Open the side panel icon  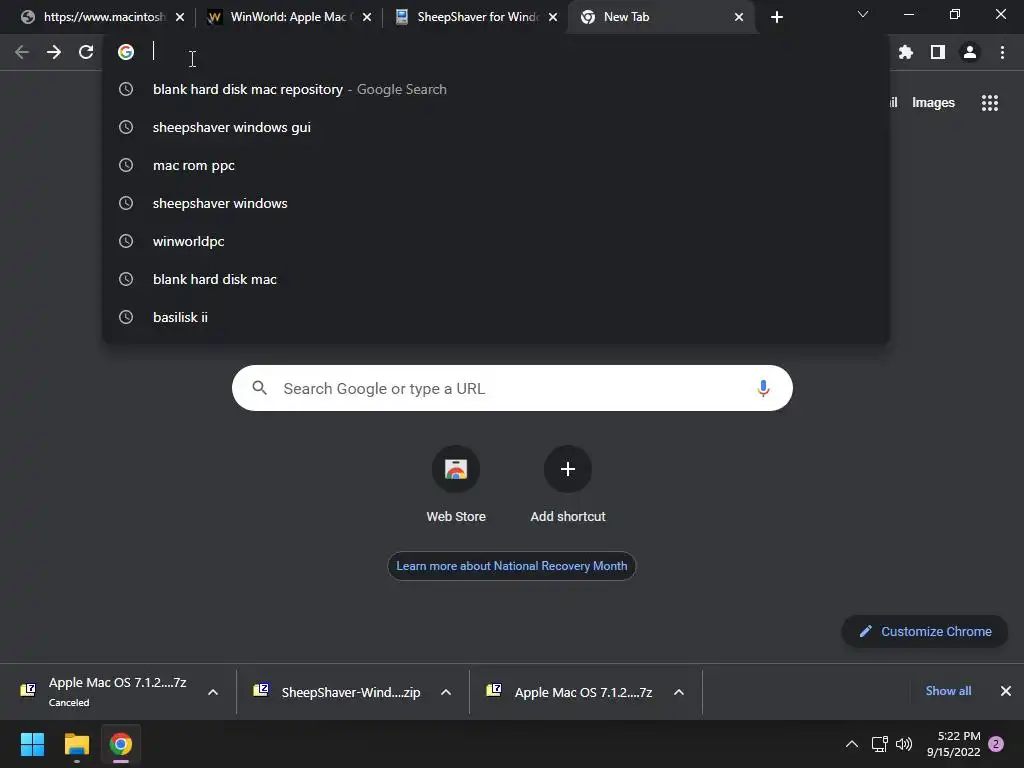(938, 52)
